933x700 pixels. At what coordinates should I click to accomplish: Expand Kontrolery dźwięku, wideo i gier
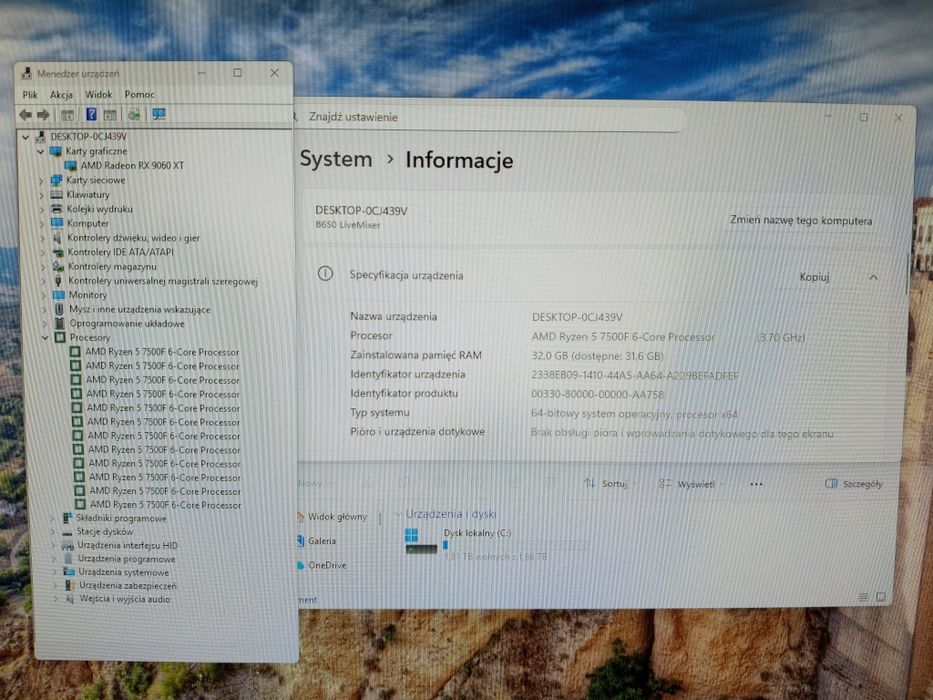(x=42, y=238)
